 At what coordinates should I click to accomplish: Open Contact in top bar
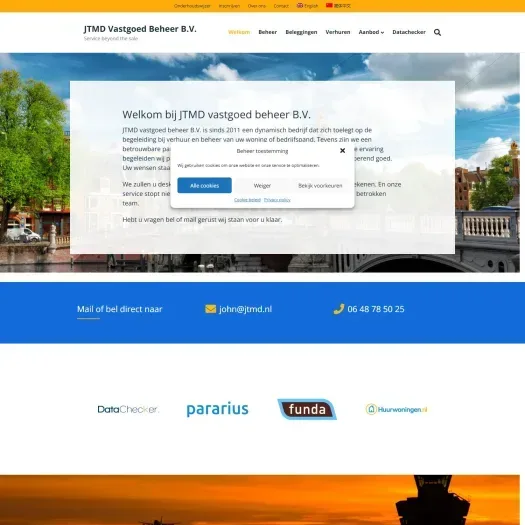coord(281,6)
